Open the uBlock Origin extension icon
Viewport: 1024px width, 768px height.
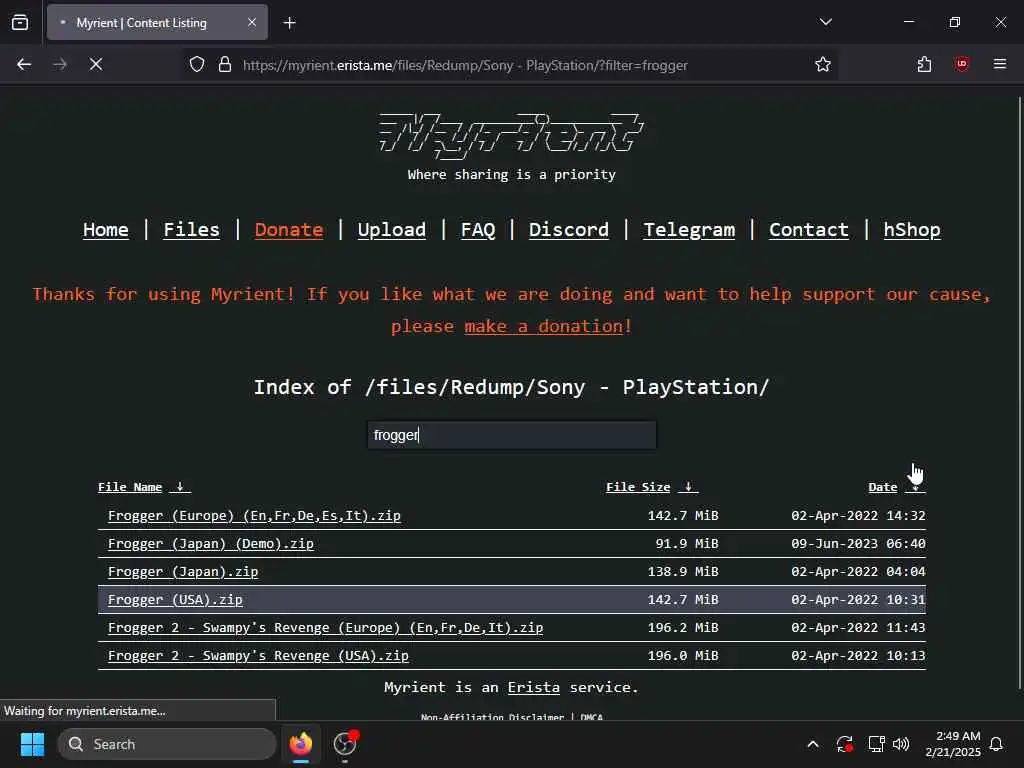pyautogui.click(x=962, y=64)
